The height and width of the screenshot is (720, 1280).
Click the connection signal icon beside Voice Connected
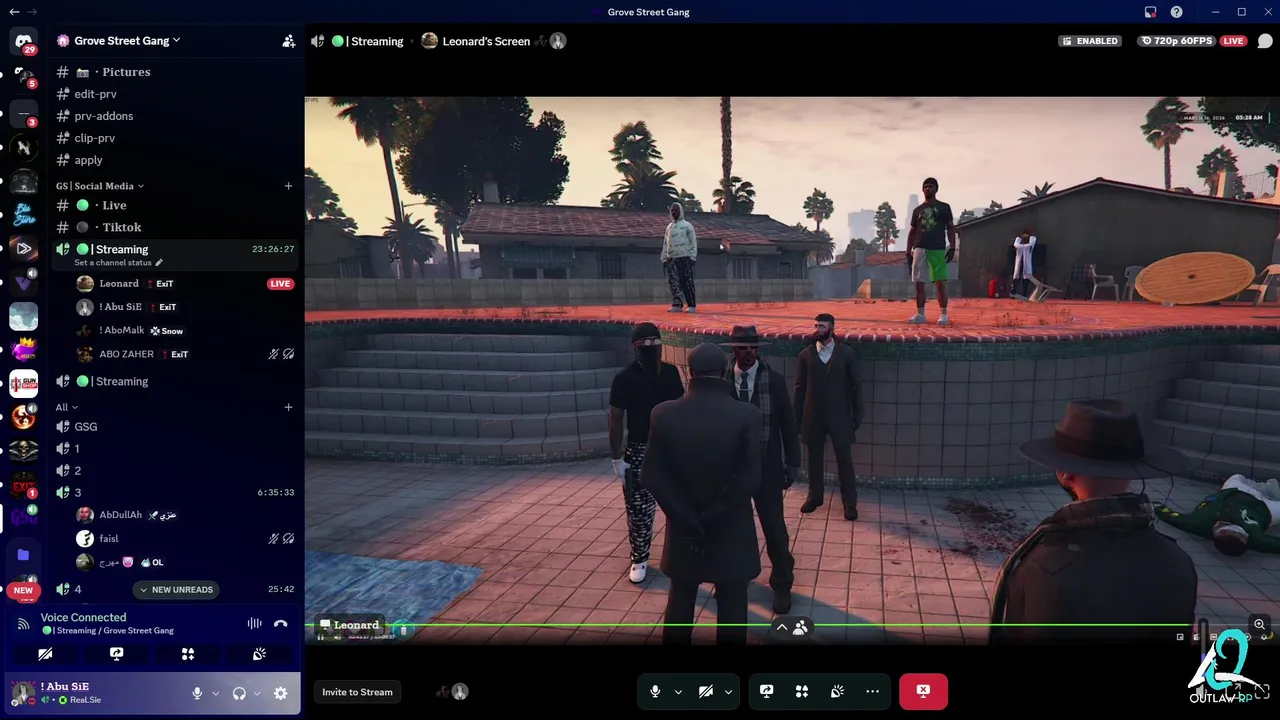click(x=23, y=623)
